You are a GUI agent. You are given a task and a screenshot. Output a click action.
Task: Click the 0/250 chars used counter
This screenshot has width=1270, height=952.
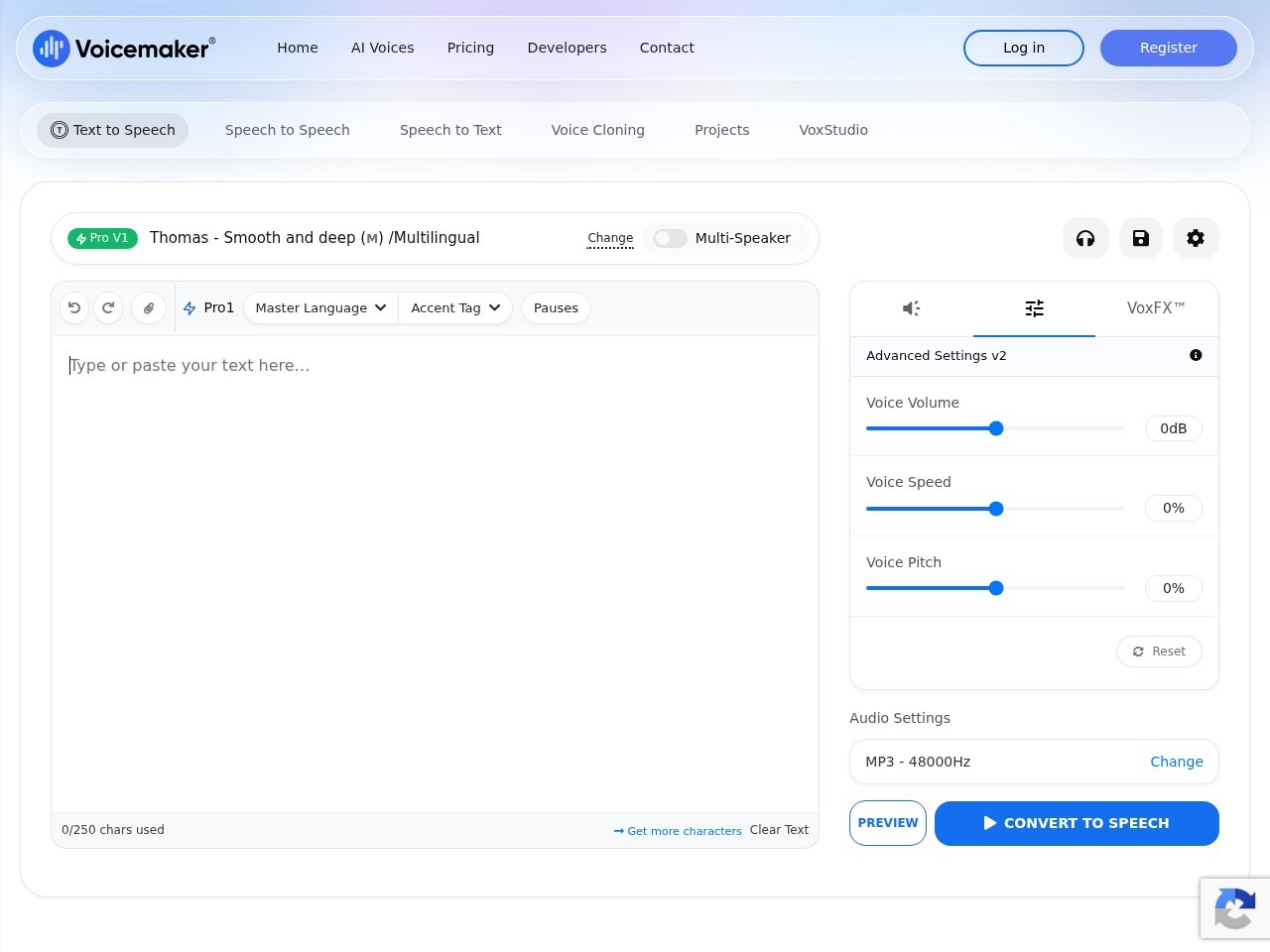[113, 830]
